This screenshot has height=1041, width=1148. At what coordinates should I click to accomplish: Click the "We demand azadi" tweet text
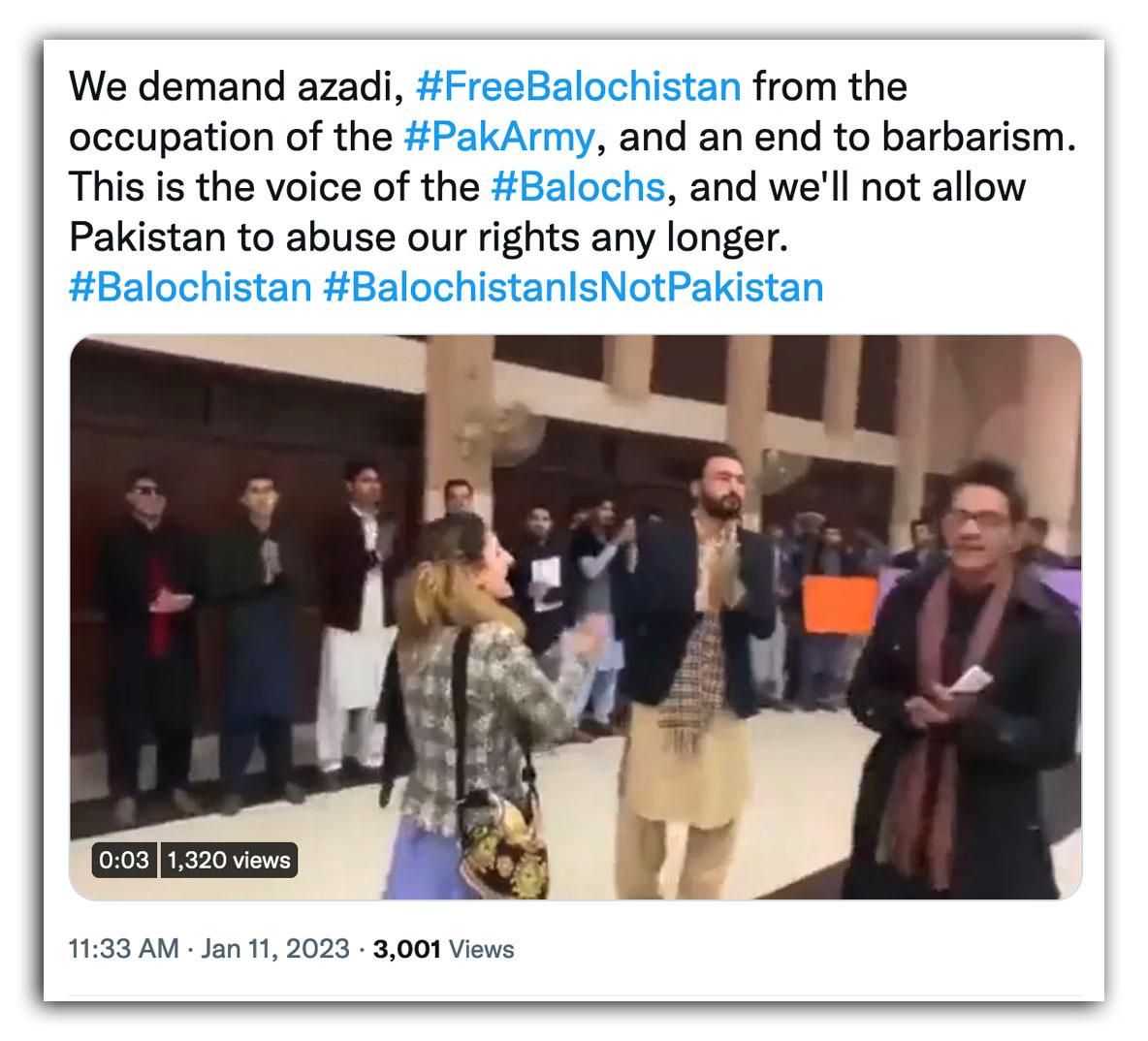click(x=237, y=86)
